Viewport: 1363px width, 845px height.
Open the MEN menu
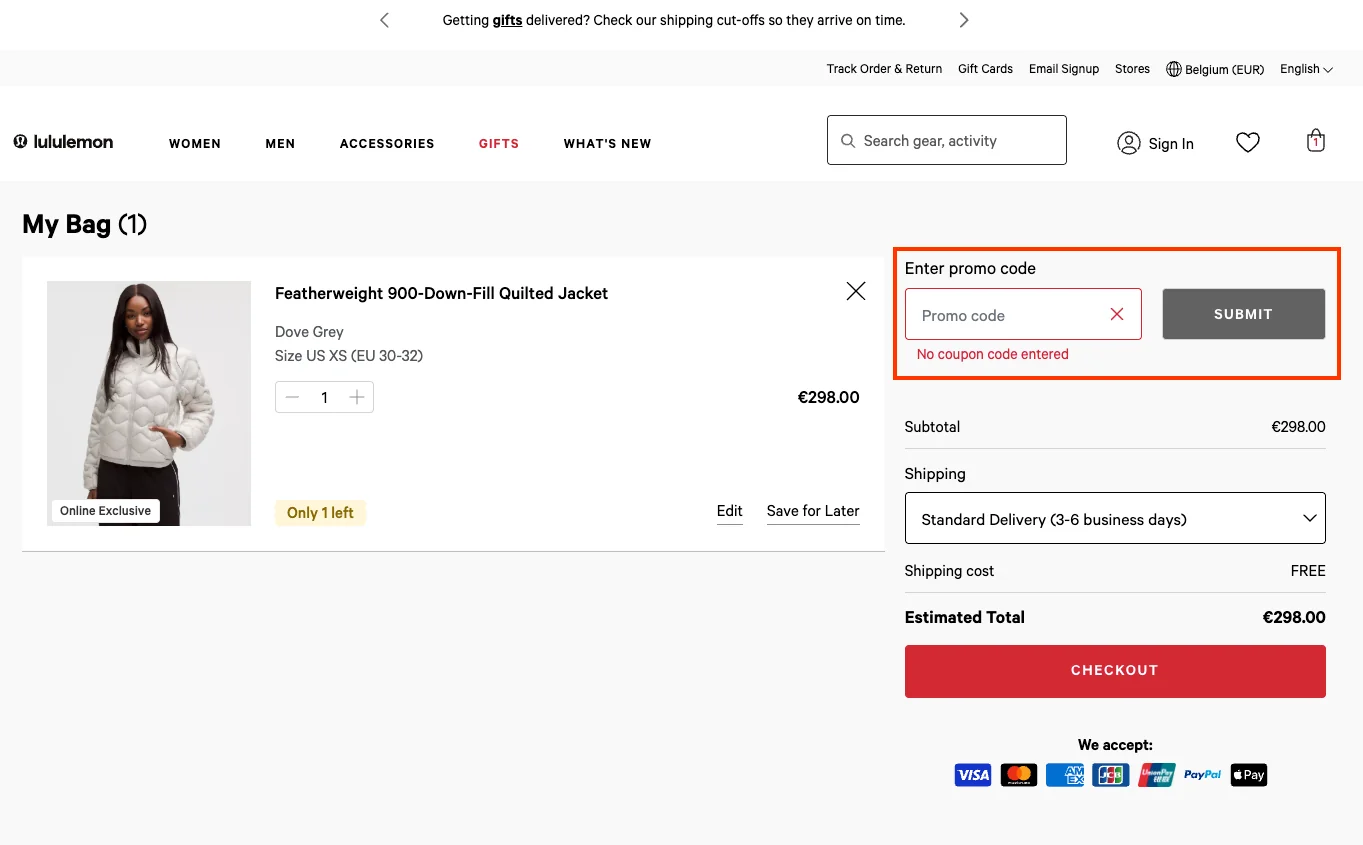tap(280, 143)
